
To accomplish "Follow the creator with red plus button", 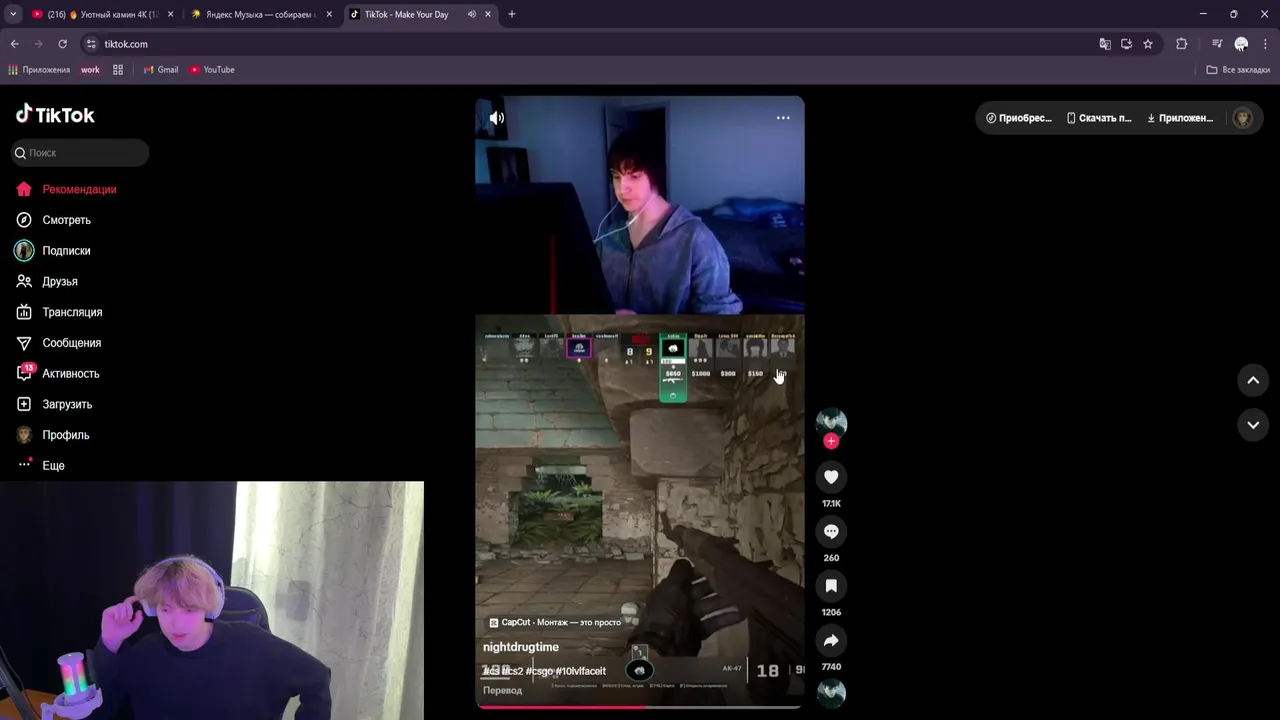I will tap(831, 441).
